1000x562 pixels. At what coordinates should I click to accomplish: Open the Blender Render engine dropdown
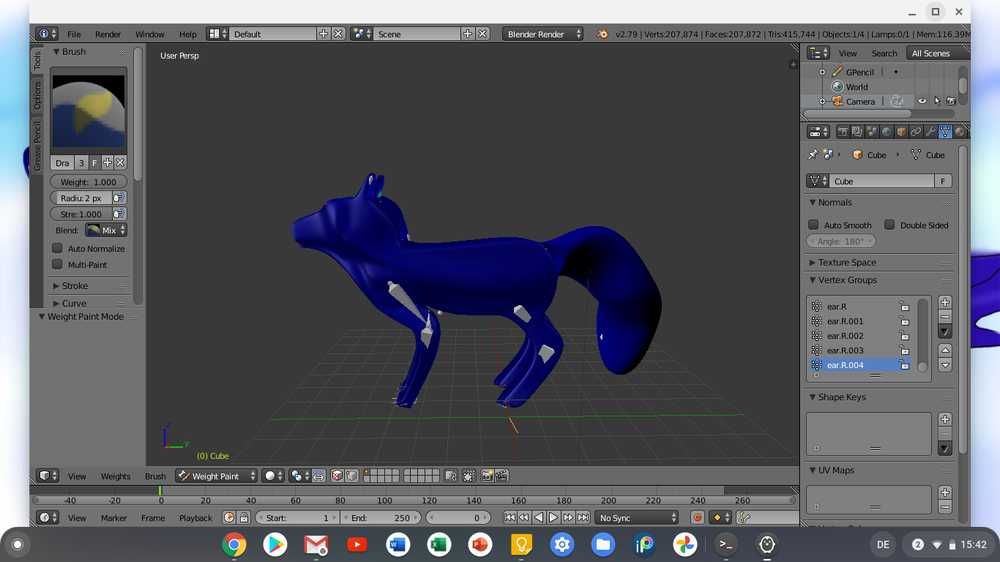point(542,34)
